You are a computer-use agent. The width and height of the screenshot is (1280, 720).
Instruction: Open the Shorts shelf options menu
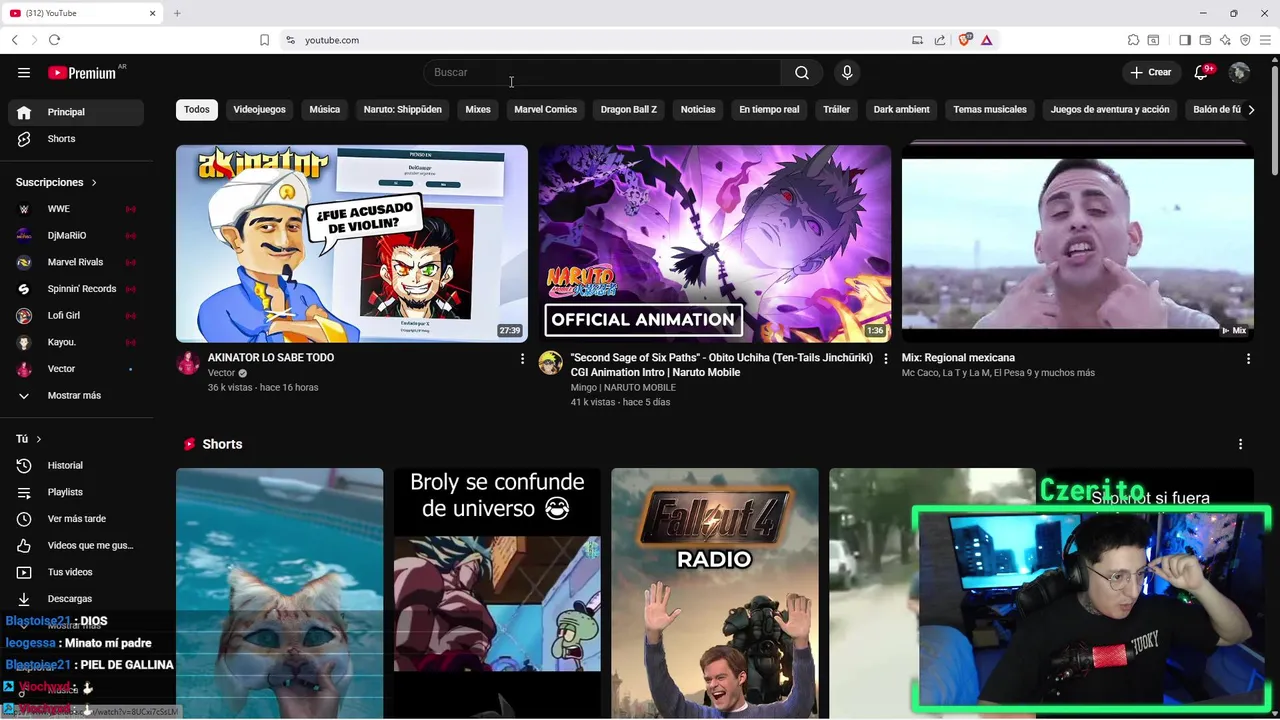(x=1240, y=444)
